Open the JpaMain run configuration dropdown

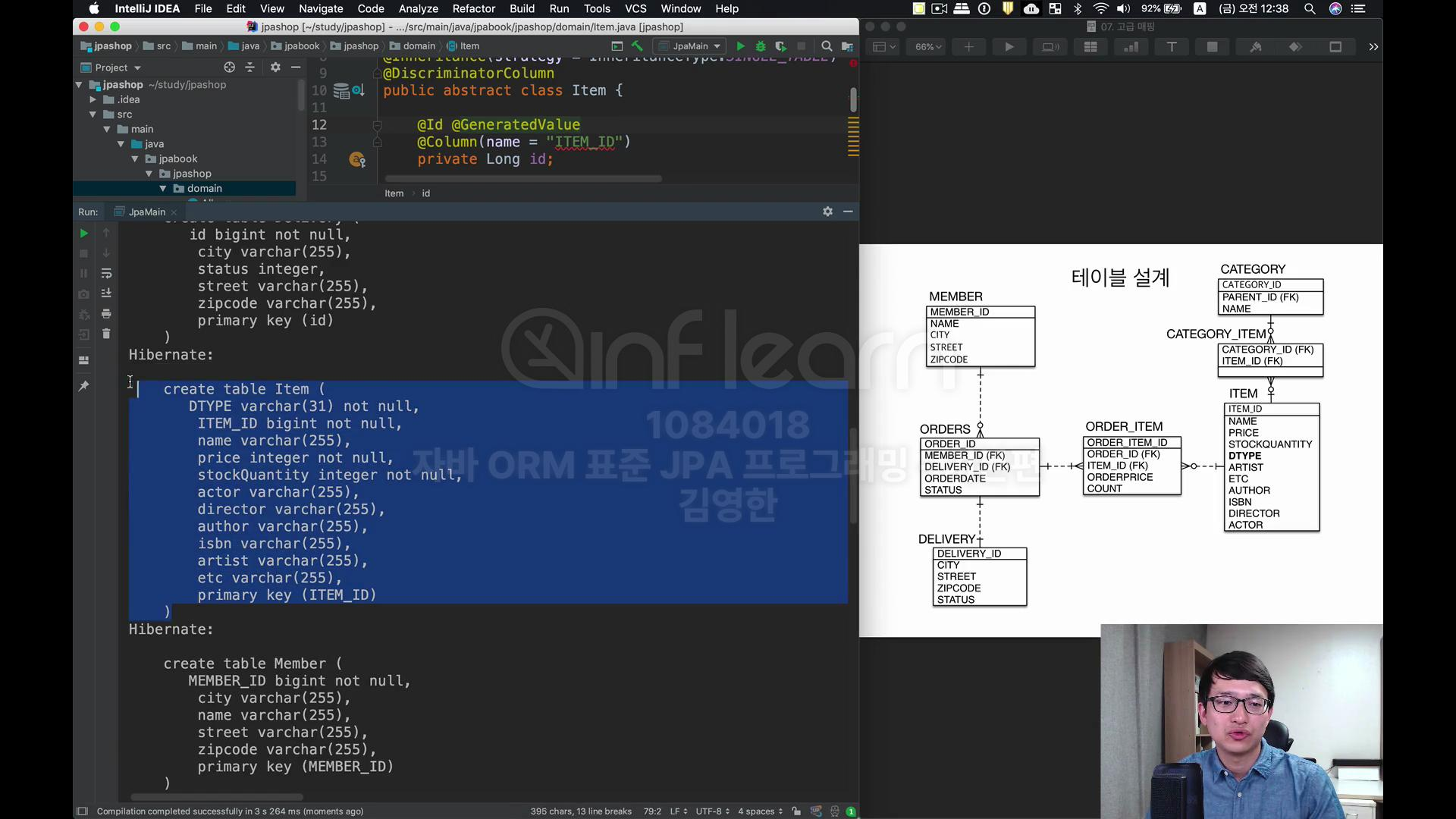click(690, 46)
